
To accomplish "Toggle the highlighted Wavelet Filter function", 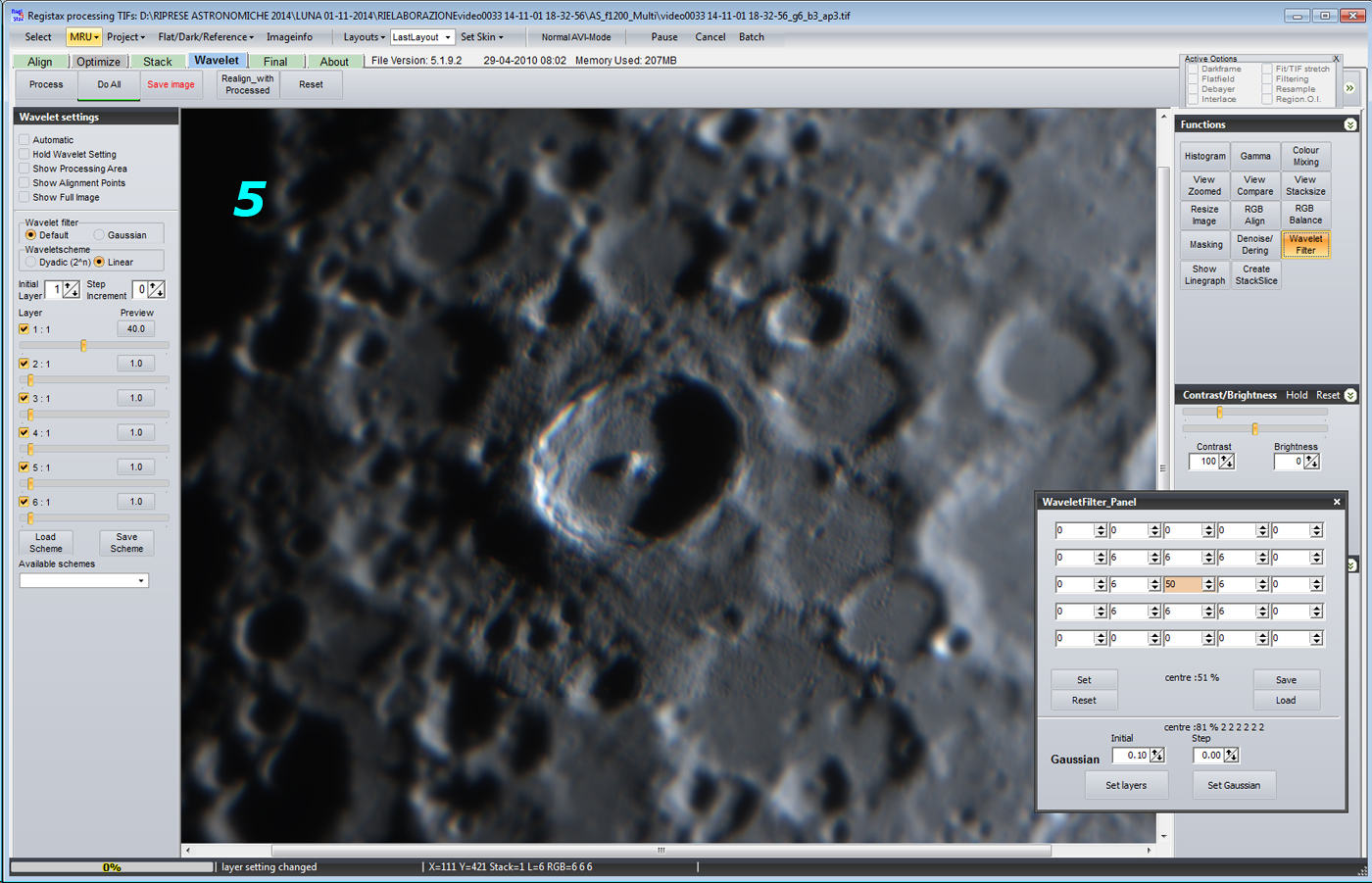I will pos(1305,245).
